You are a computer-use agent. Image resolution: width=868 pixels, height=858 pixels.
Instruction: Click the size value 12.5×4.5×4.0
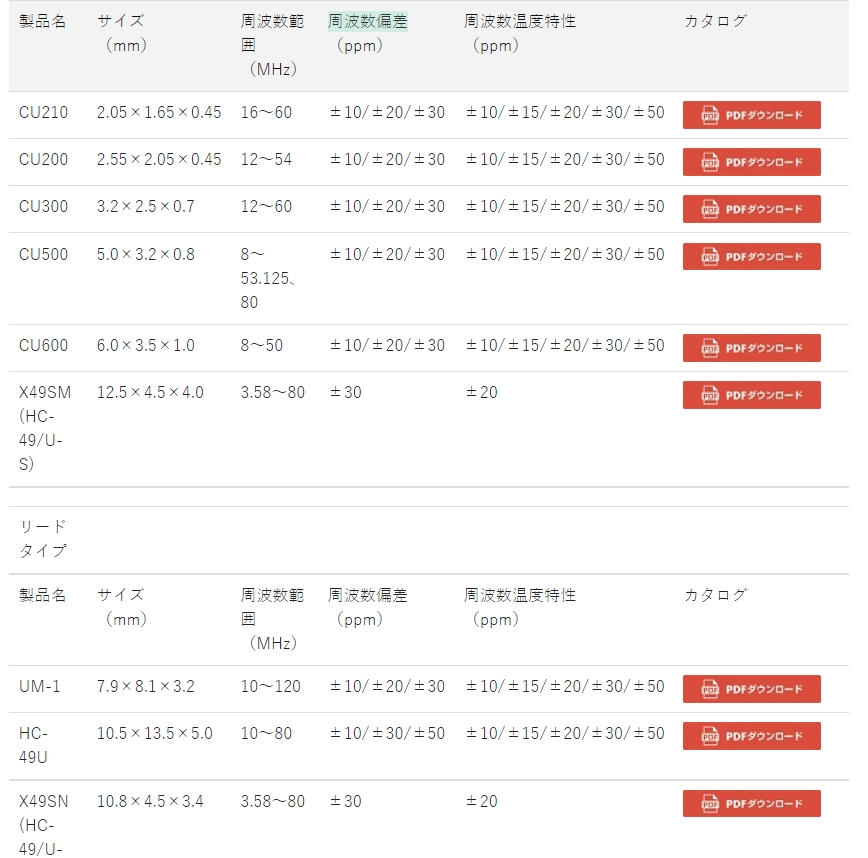150,392
